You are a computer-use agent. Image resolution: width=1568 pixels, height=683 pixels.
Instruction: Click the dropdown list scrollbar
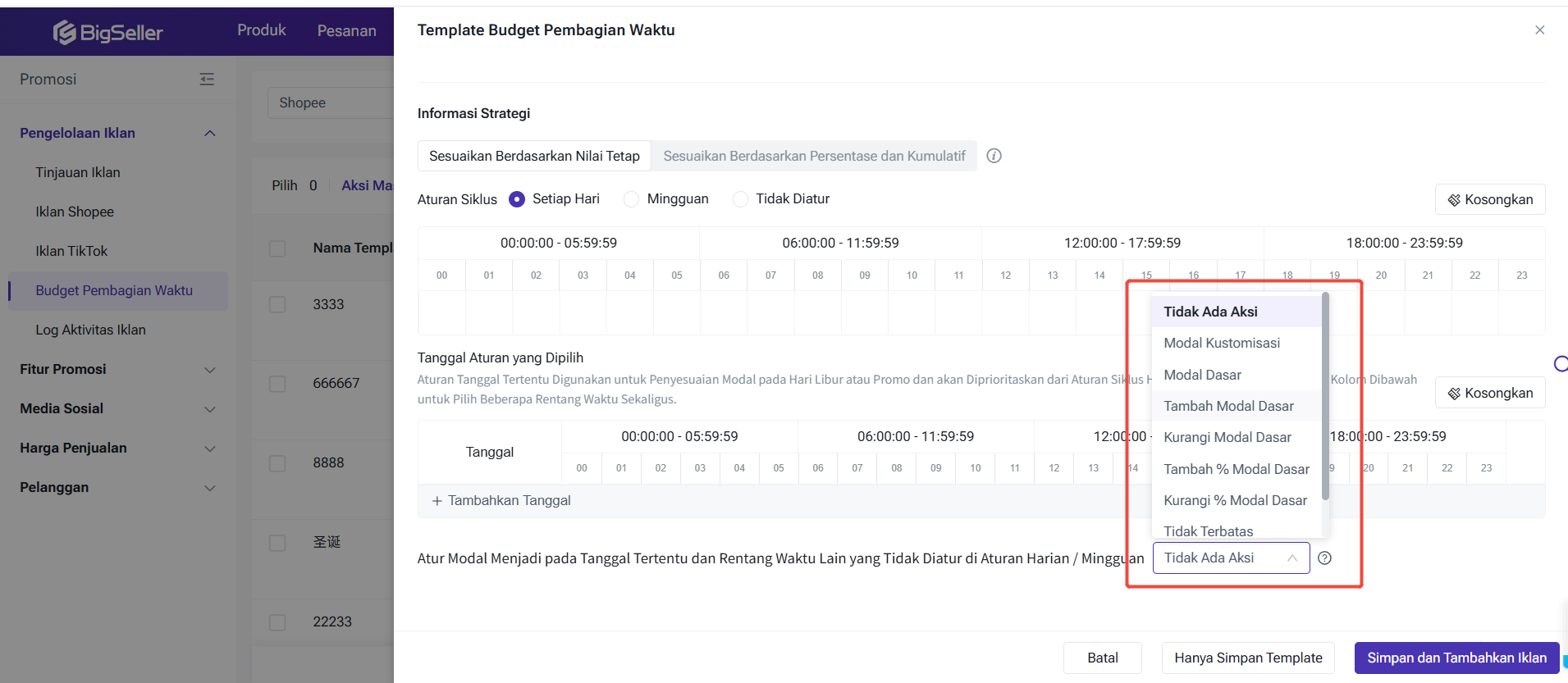coord(1325,394)
